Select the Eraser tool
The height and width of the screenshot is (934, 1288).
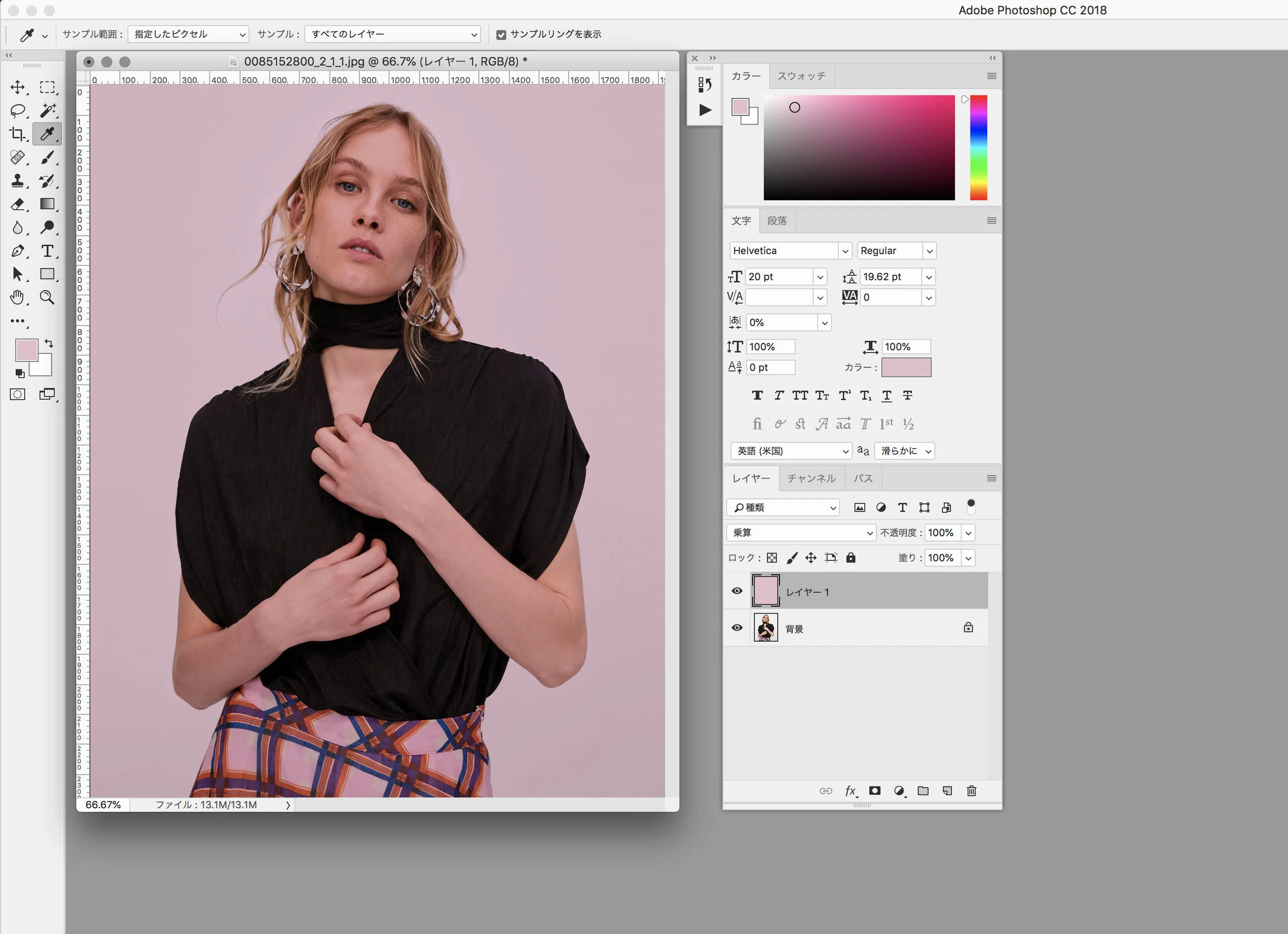18,204
